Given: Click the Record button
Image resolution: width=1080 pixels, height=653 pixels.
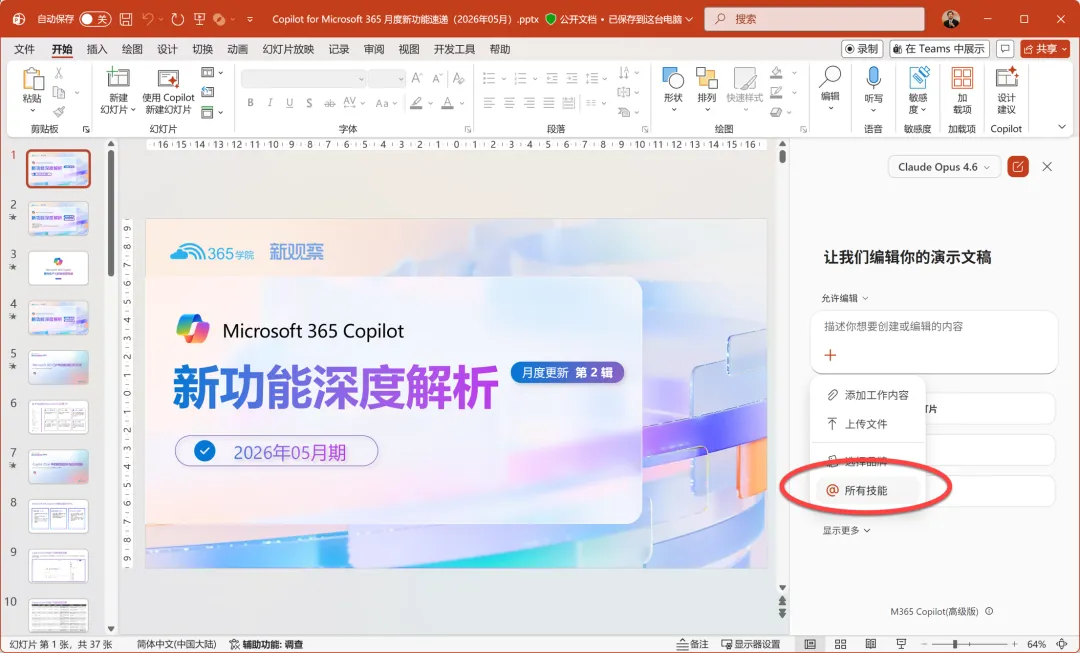Looking at the screenshot, I should coord(862,49).
